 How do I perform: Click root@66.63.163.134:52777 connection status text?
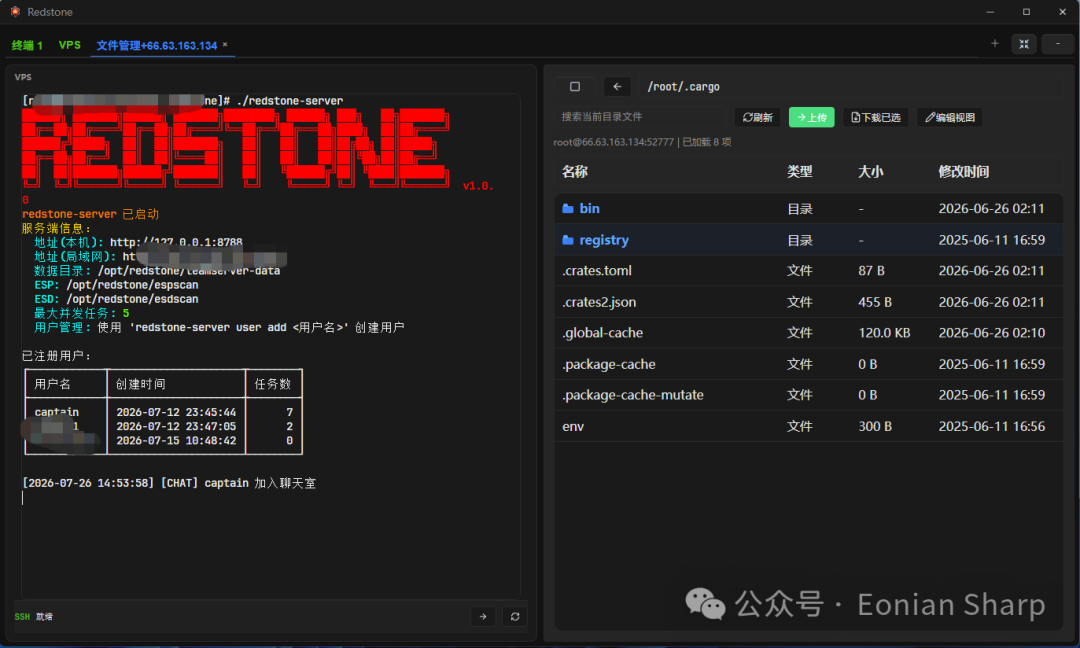(614, 142)
